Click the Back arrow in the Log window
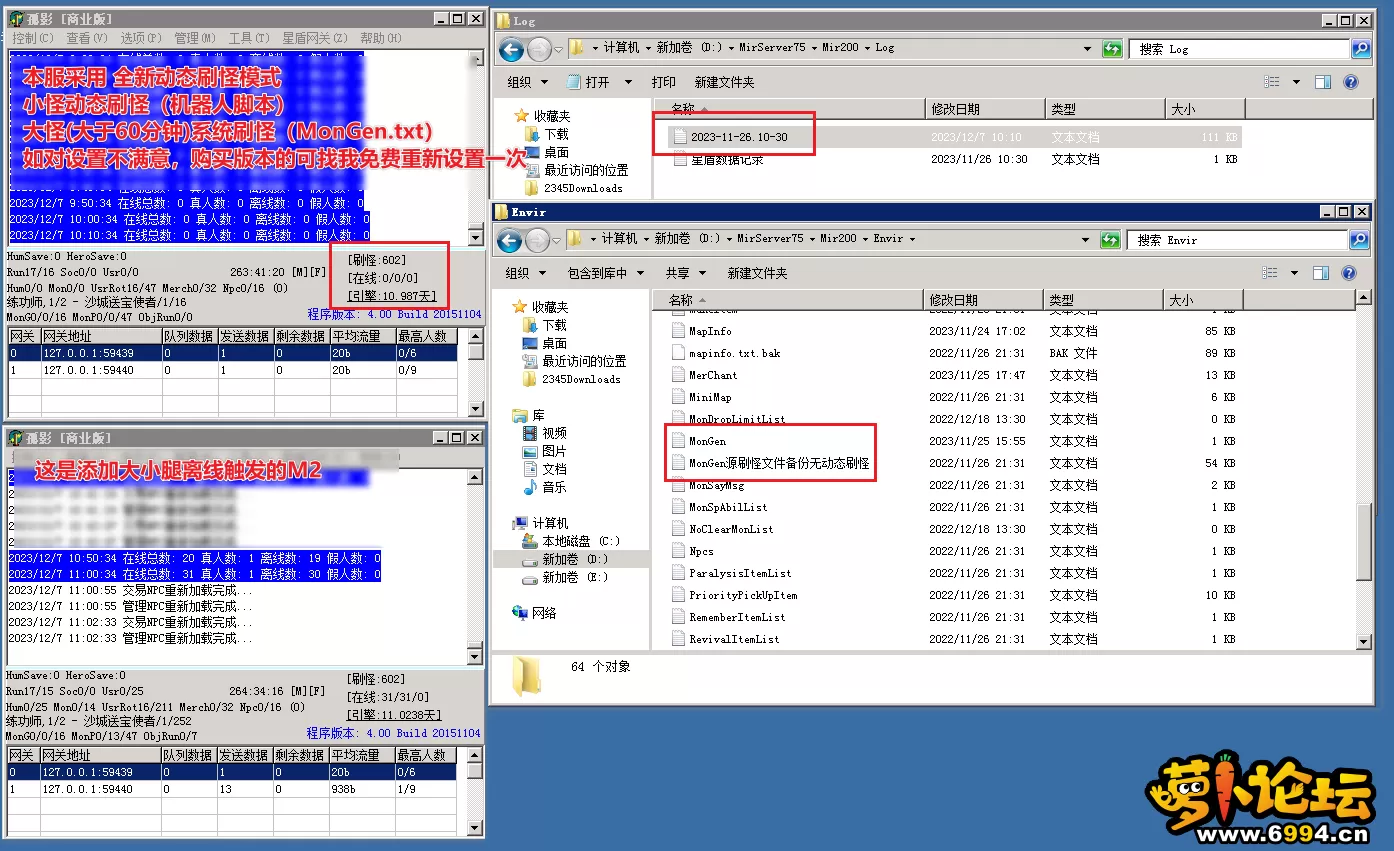Screen dimensions: 1394x851 point(511,49)
